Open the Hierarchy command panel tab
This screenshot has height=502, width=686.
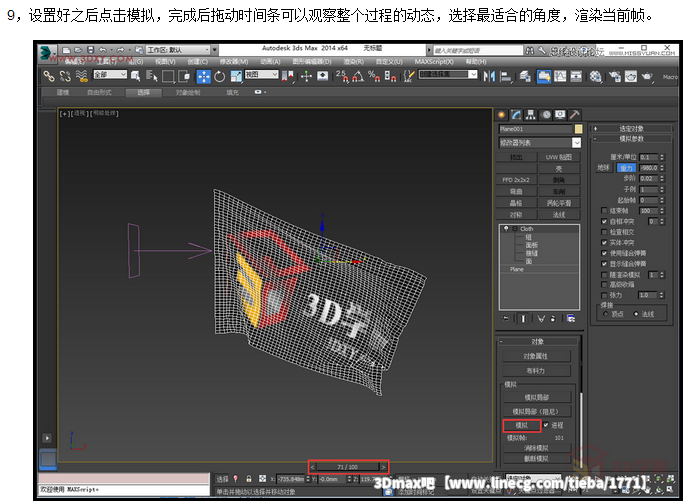(531, 115)
